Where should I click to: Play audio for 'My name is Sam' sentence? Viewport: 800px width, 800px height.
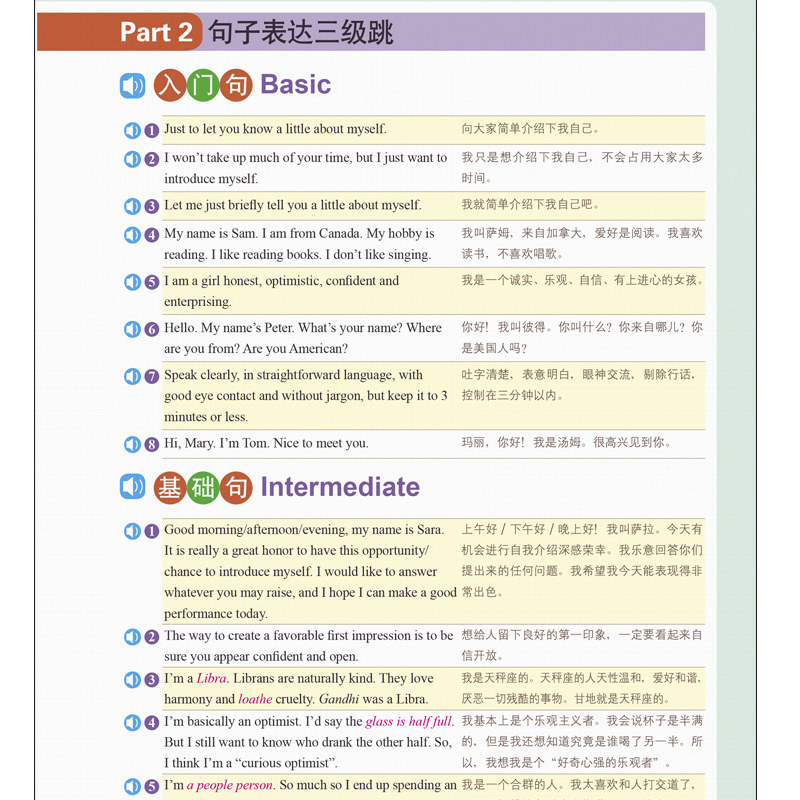coord(133,235)
